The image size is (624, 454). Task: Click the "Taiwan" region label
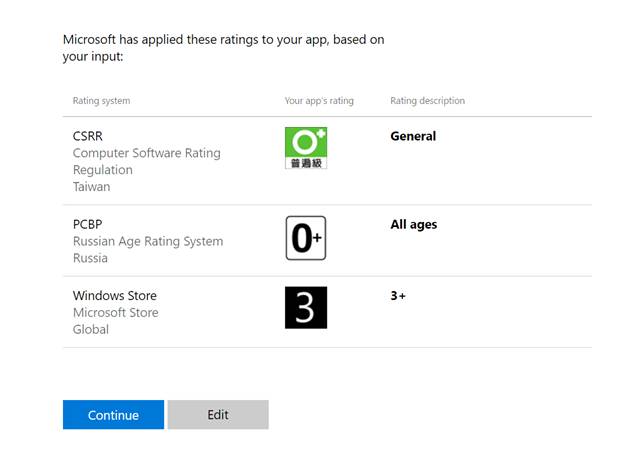[91, 187]
